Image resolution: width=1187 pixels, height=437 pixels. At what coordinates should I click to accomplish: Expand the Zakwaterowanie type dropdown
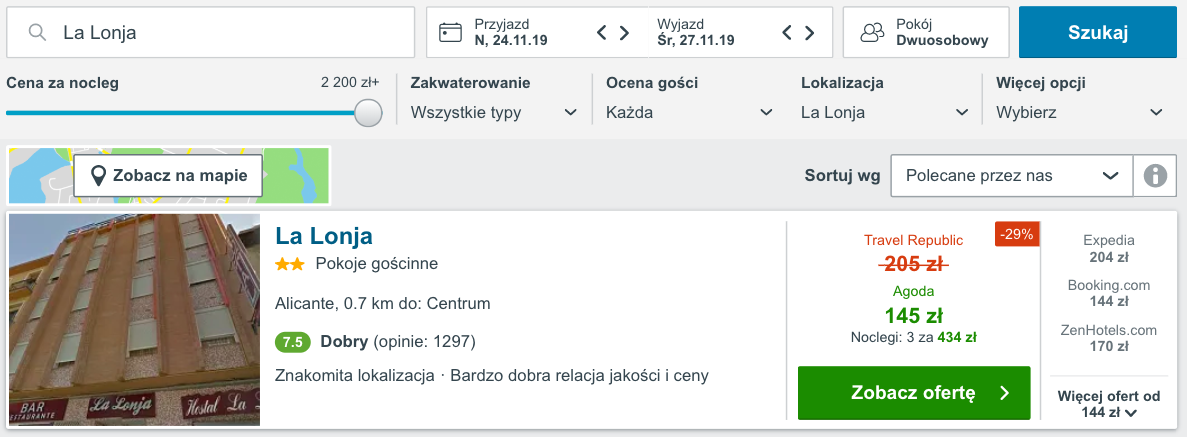pos(494,113)
